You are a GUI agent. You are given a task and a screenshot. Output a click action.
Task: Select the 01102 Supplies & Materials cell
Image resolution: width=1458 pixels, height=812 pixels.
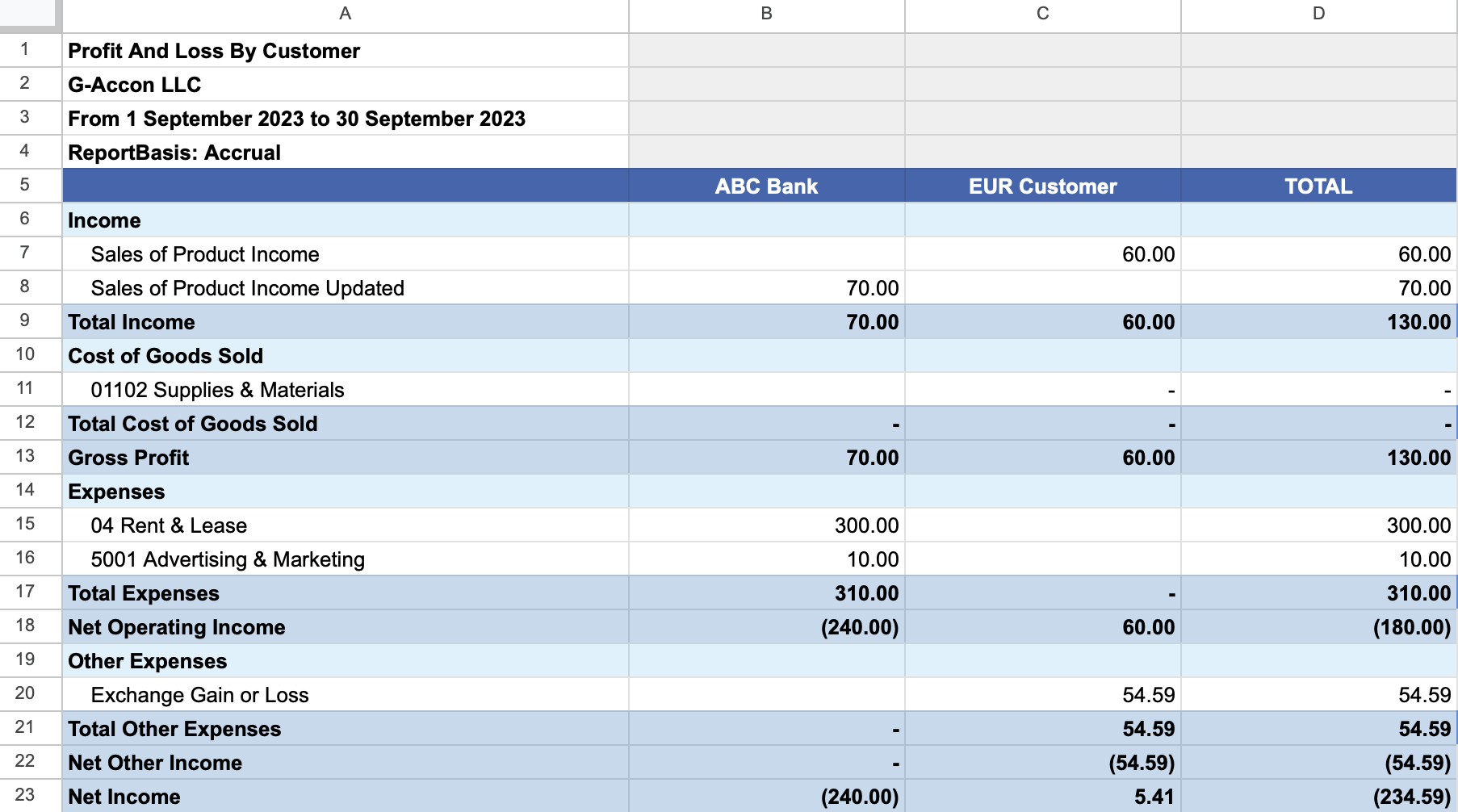click(x=217, y=389)
